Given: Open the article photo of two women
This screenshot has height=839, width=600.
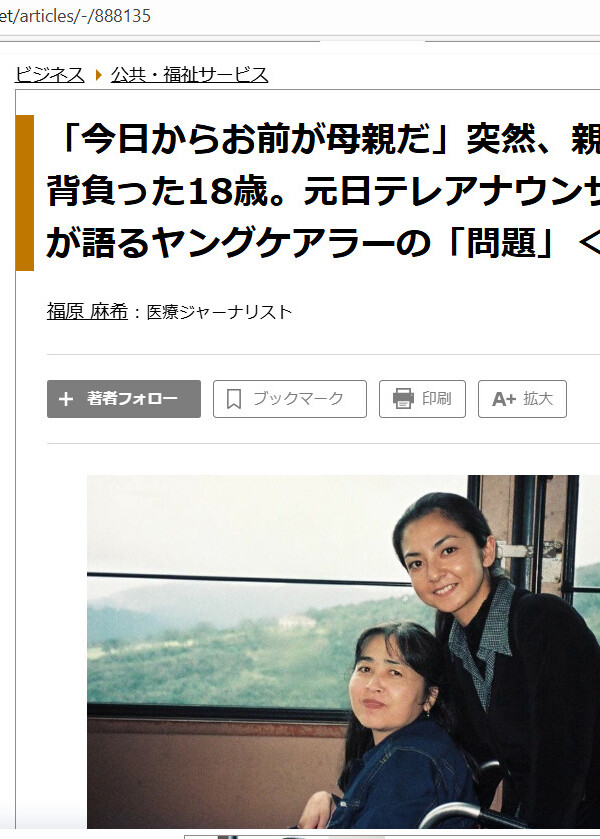Looking at the screenshot, I should click(344, 651).
